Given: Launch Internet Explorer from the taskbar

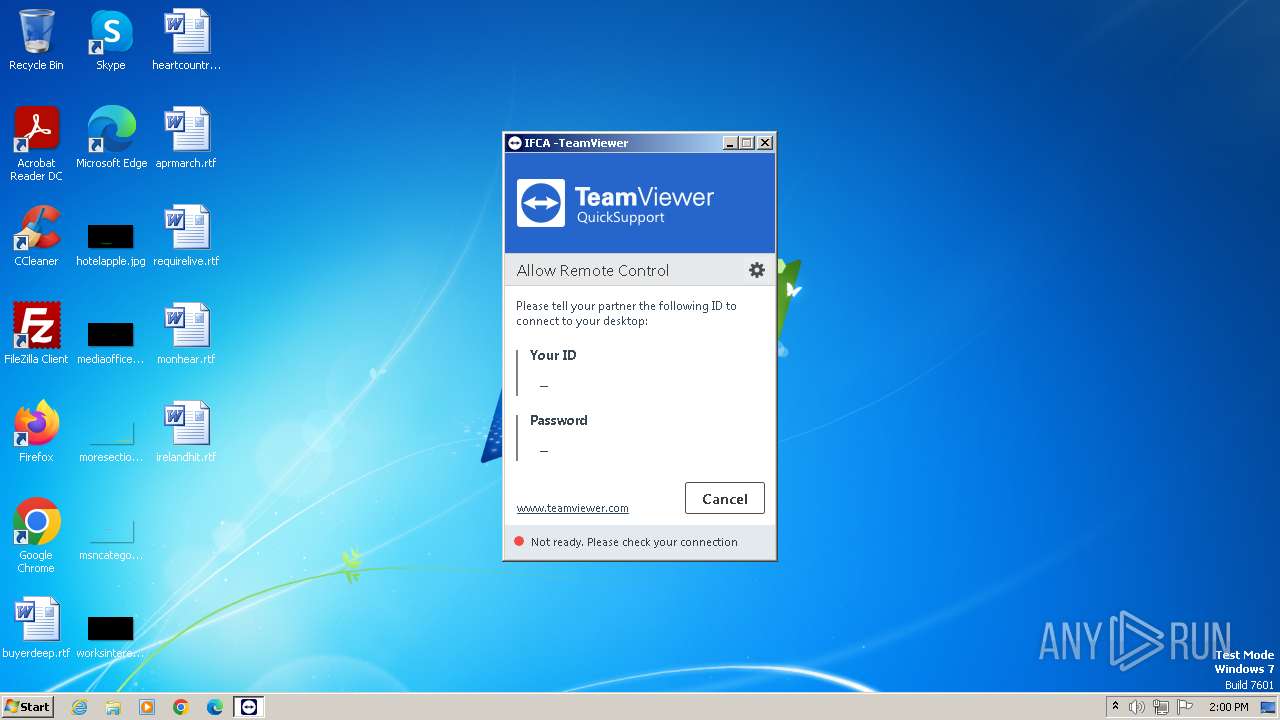Looking at the screenshot, I should pos(80,706).
